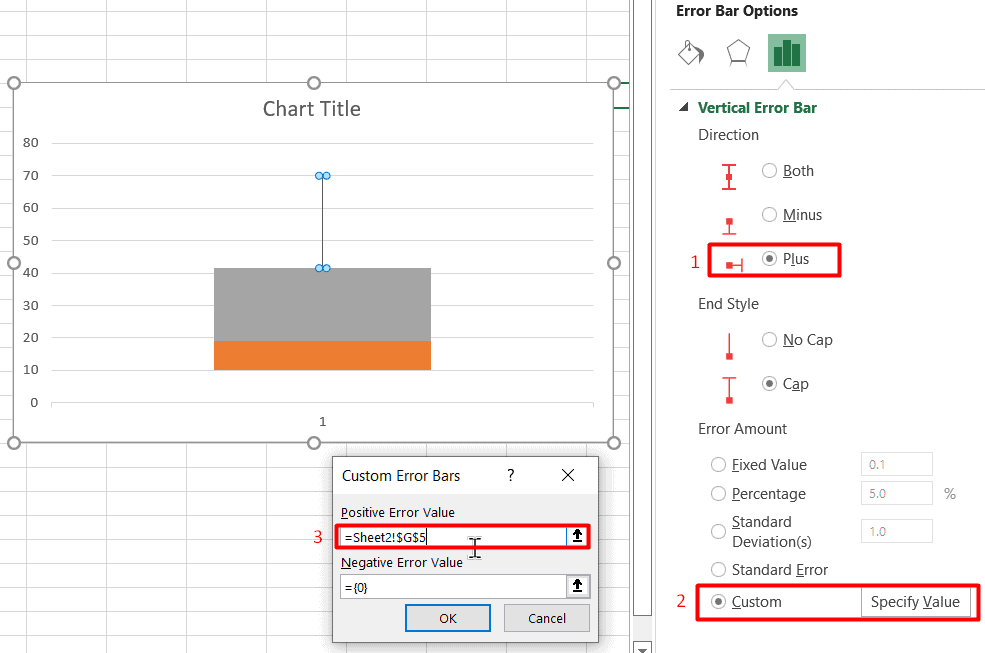Click the collapse arrow beside Positive Error Value
This screenshot has height=653, width=985.
pos(577,536)
